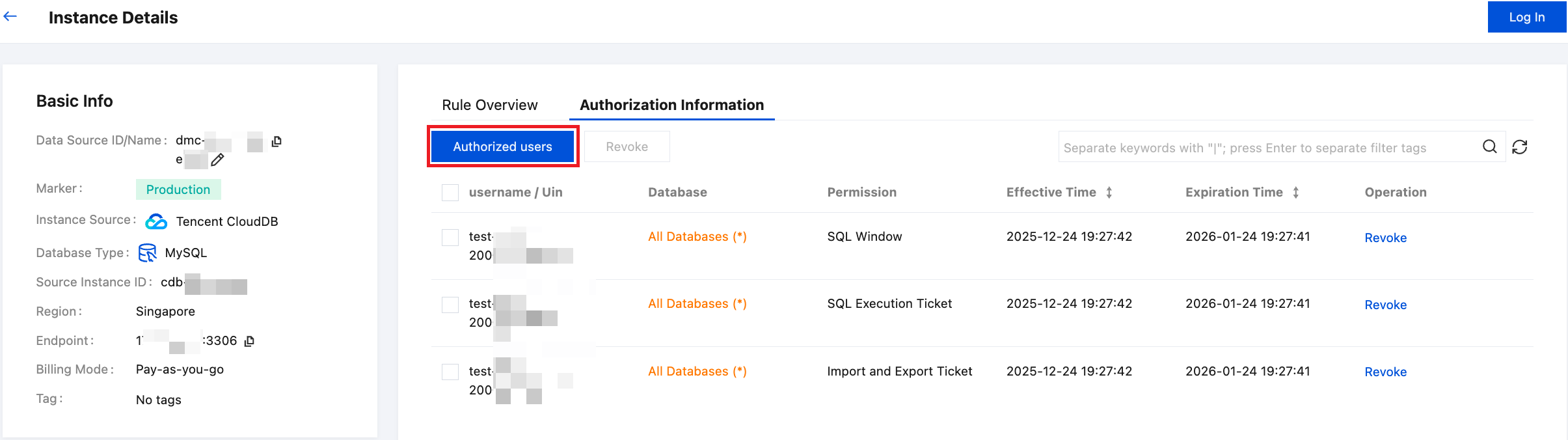Copy the endpoint address
The image size is (1568, 440).
click(x=249, y=341)
